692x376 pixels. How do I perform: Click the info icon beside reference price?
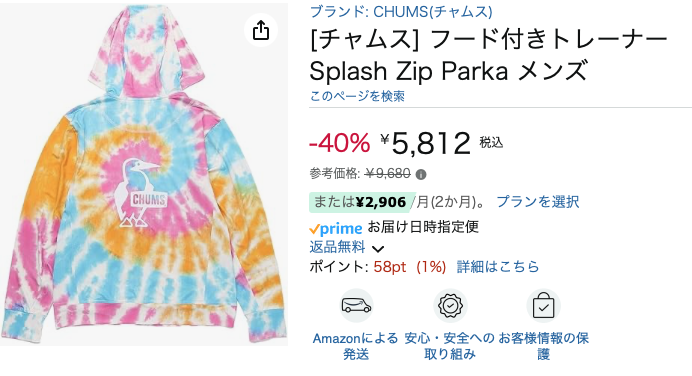tap(421, 175)
